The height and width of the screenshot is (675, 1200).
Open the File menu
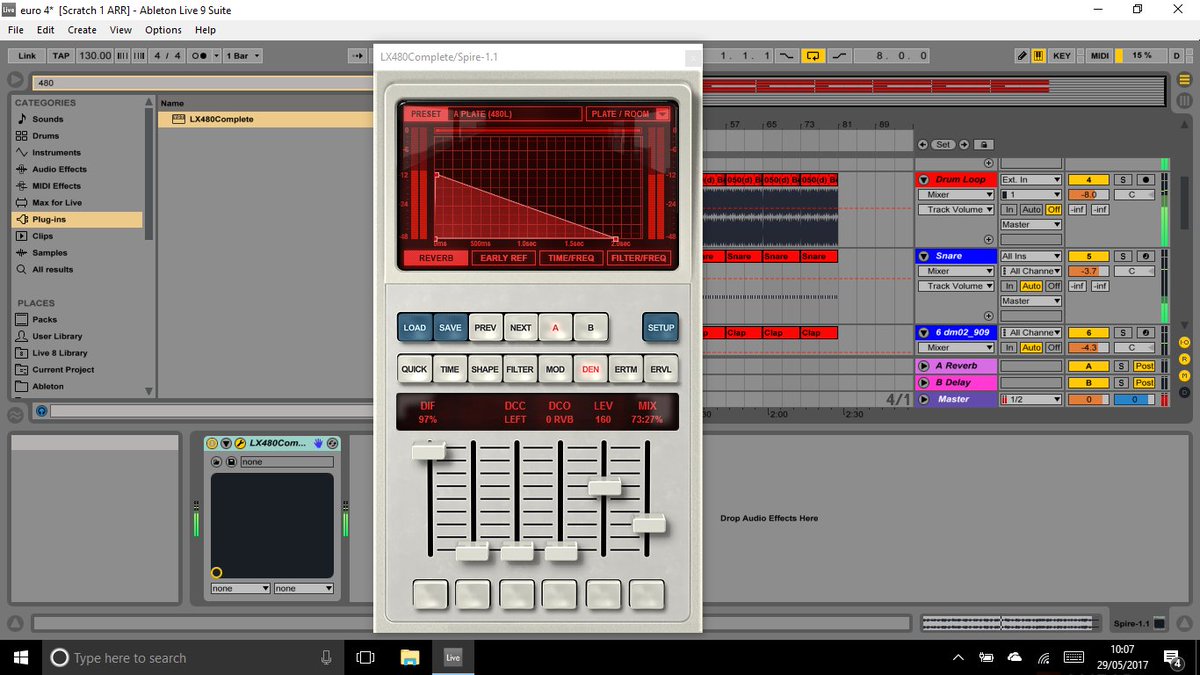coord(16,30)
